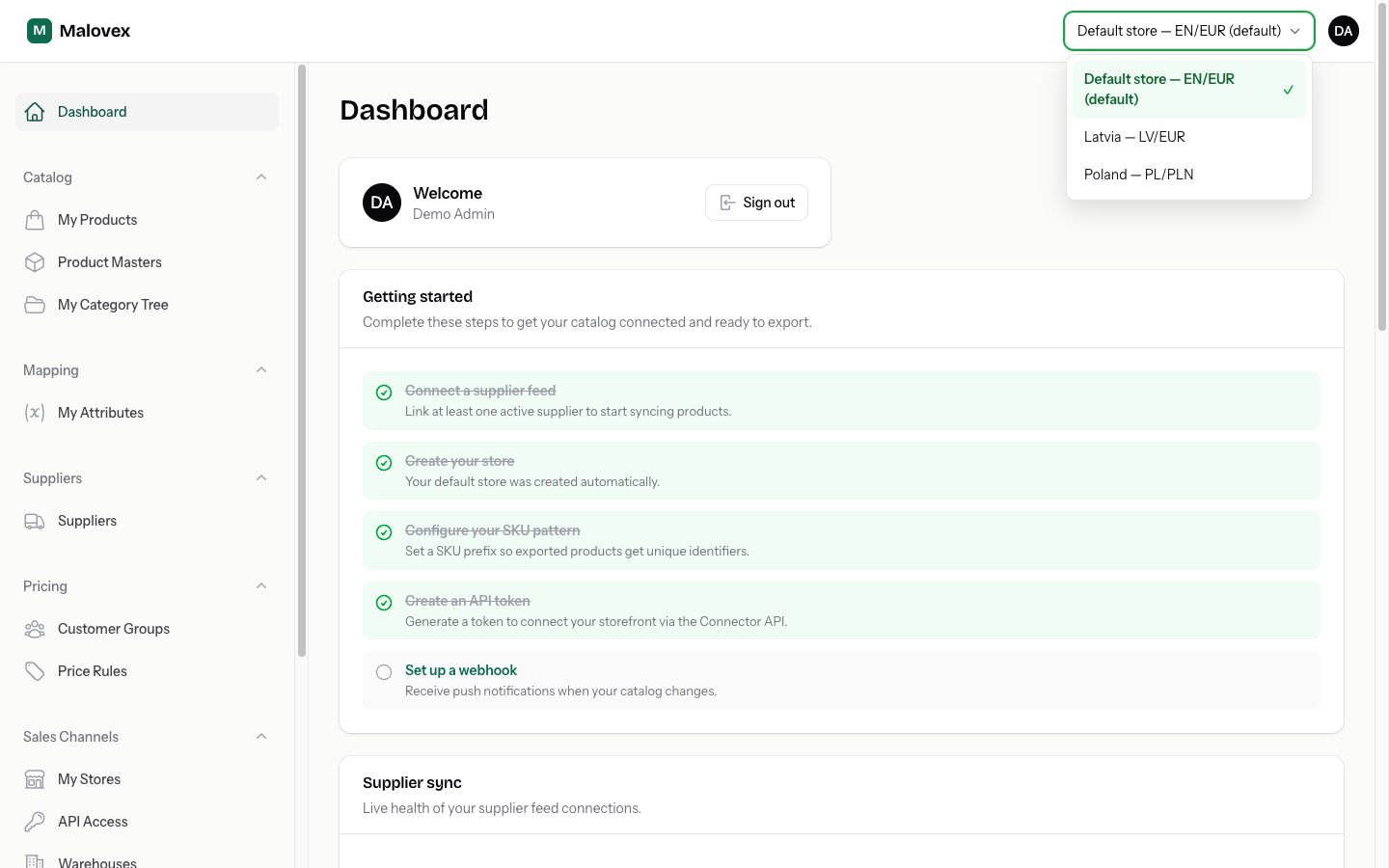The height and width of the screenshot is (868, 1389).
Task: Click the Getting started heading
Action: [x=418, y=297]
